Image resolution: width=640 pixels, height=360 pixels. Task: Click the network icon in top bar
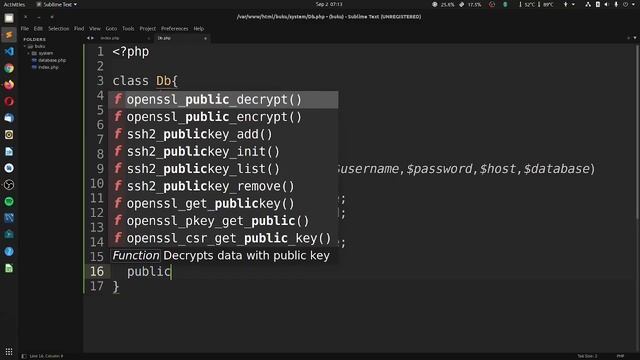point(588,4)
